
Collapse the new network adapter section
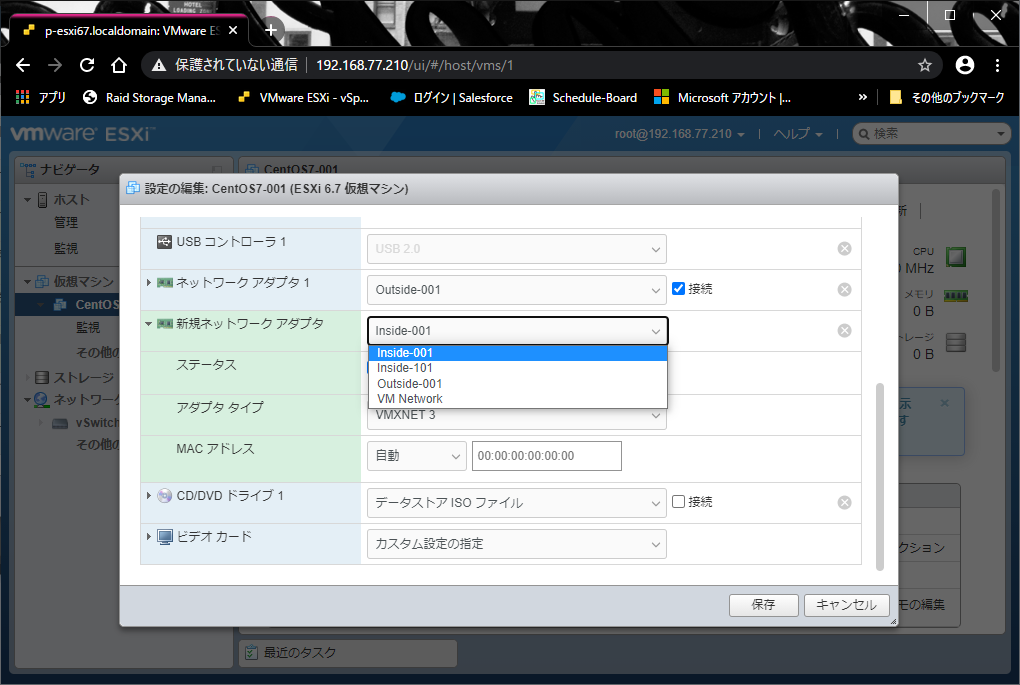coord(148,323)
